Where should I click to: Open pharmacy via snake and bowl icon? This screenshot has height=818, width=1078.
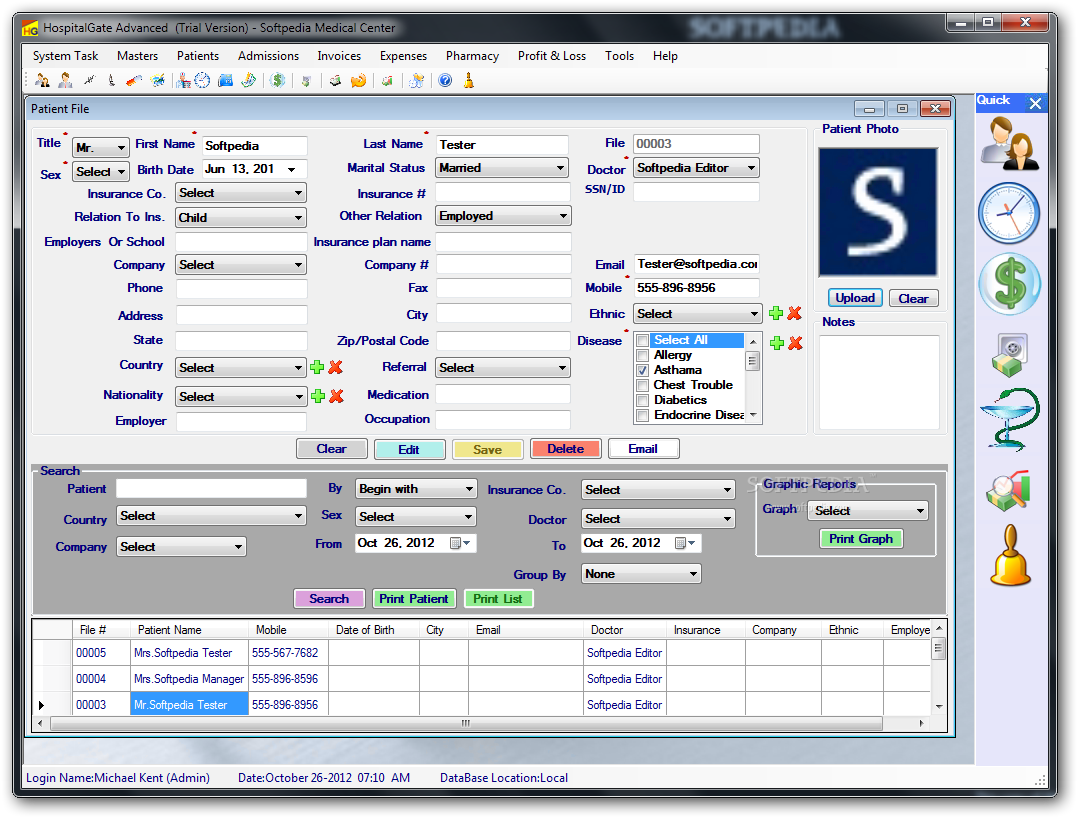(x=1009, y=419)
